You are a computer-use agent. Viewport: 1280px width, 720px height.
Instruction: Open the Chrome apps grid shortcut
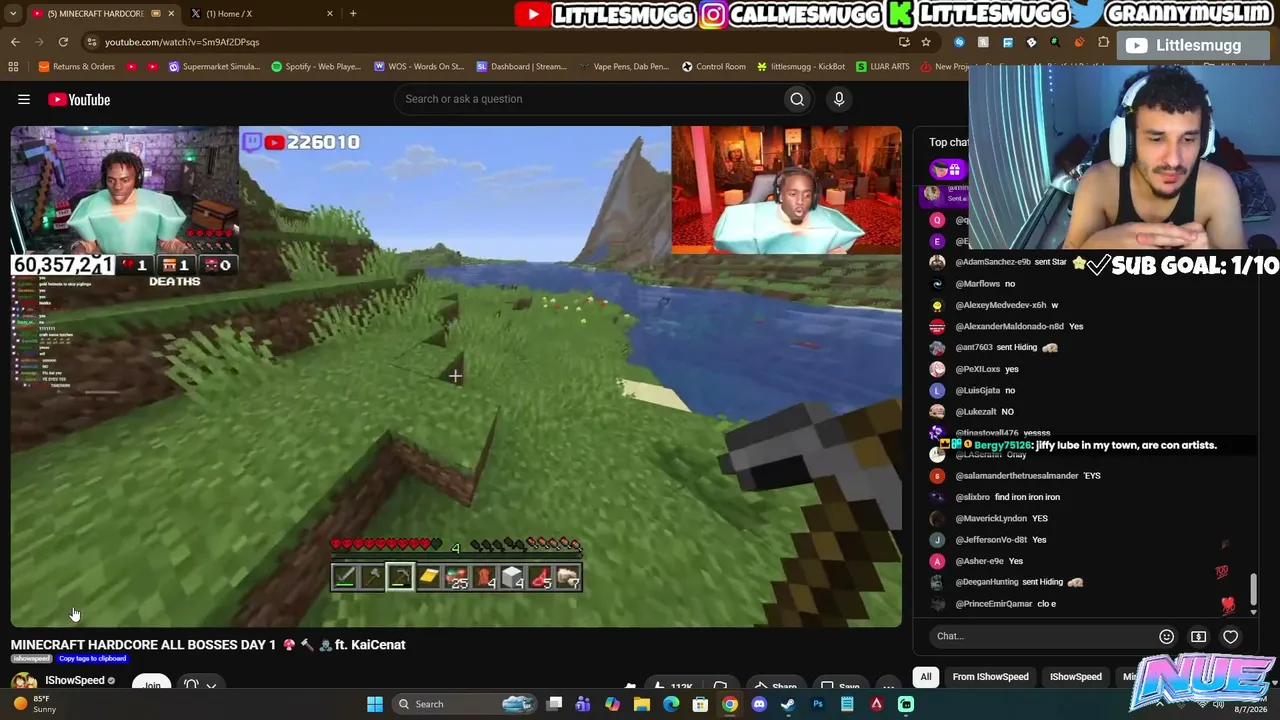[13, 67]
